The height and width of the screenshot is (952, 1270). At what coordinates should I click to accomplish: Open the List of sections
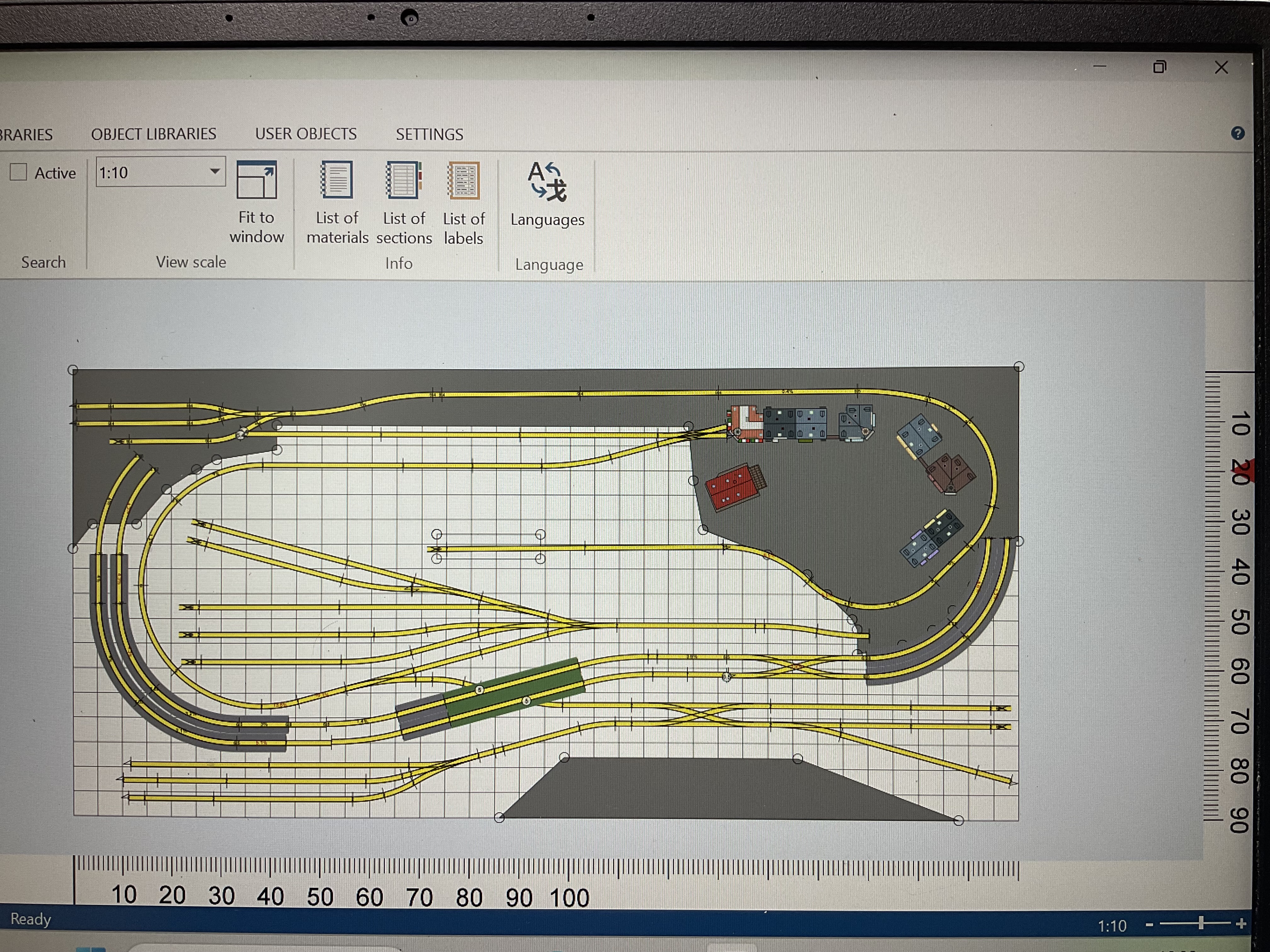click(403, 202)
